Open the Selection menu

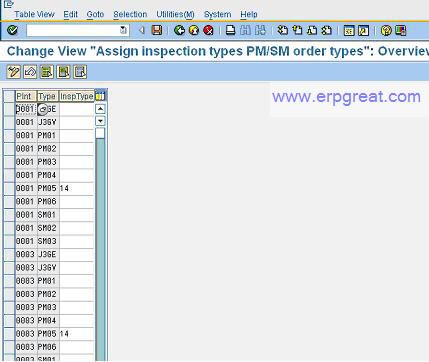[130, 14]
